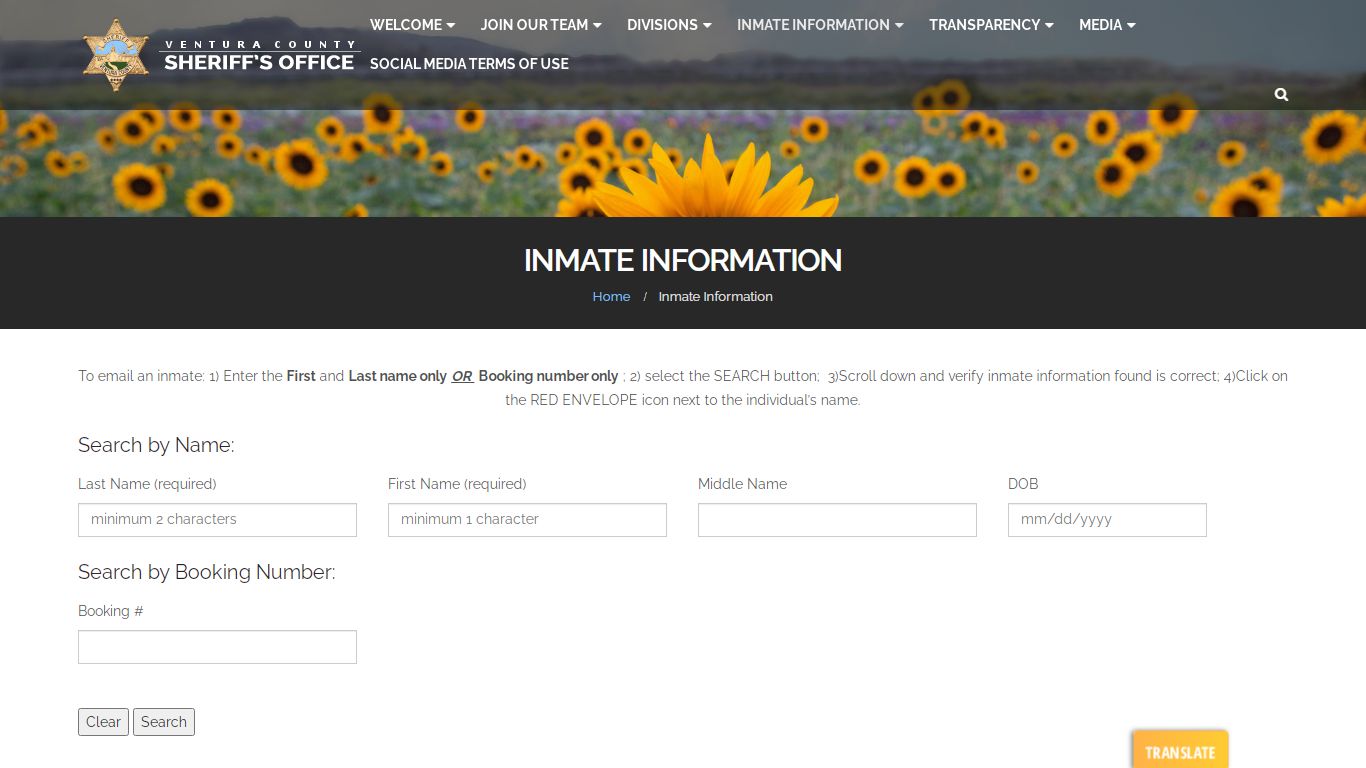
Task: Expand the Welcome menu
Action: coord(412,25)
